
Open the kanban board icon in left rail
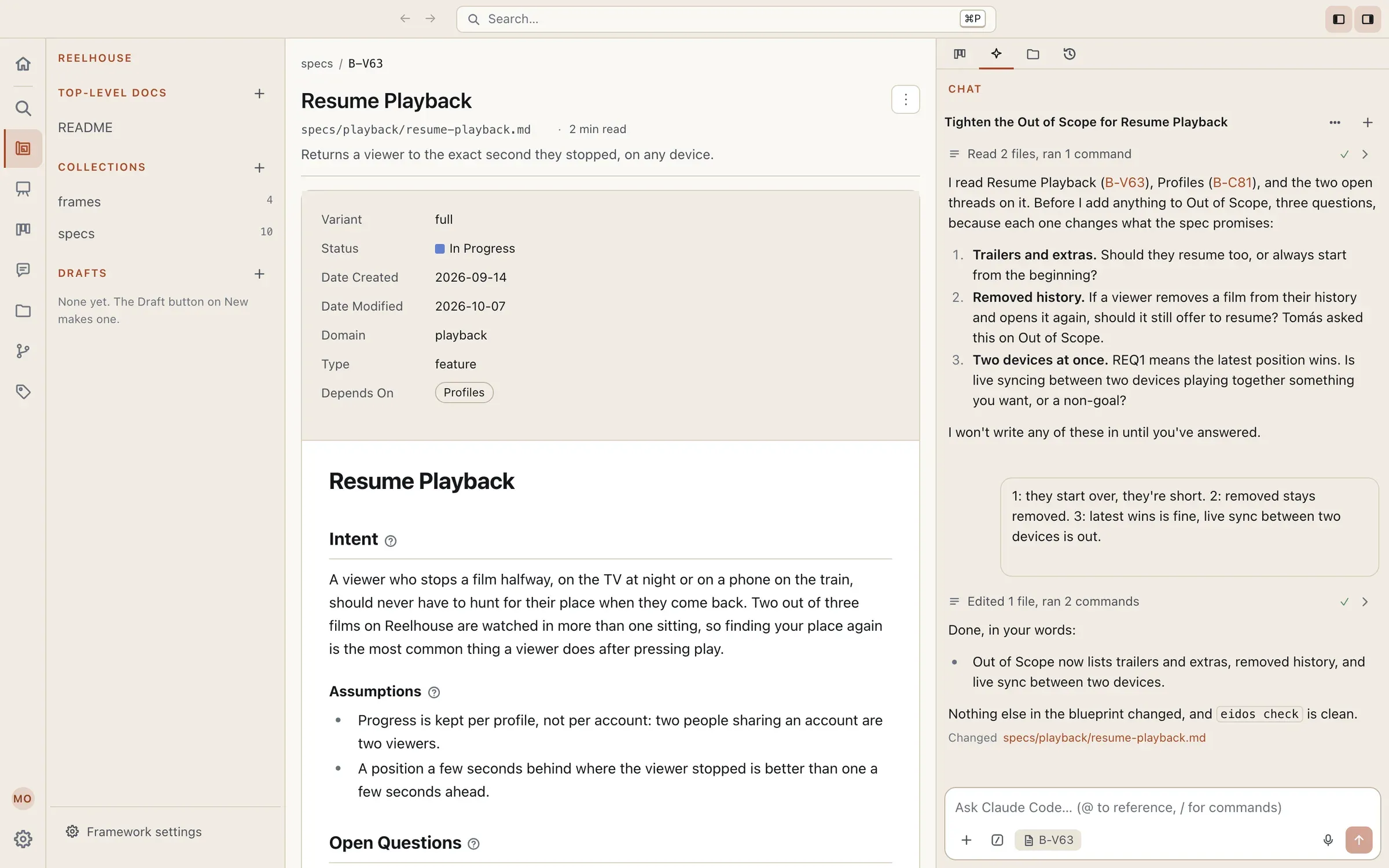pyautogui.click(x=23, y=229)
